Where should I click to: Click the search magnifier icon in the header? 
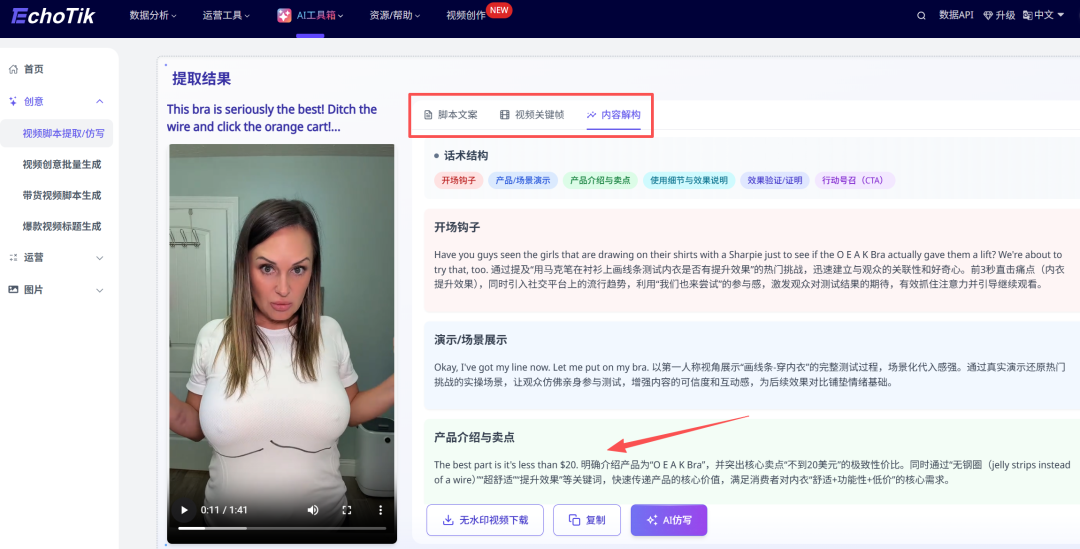pos(921,15)
